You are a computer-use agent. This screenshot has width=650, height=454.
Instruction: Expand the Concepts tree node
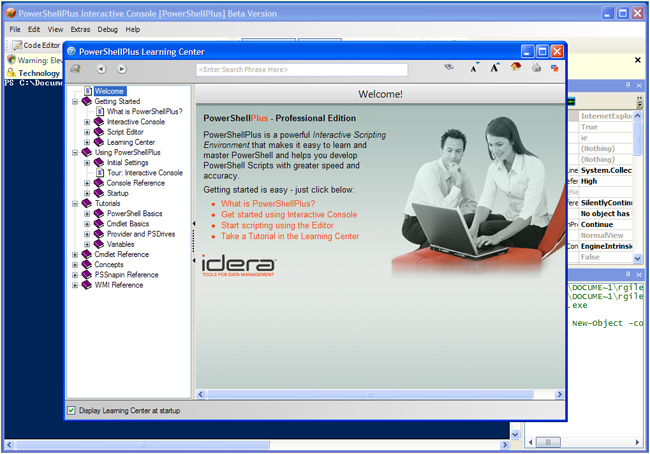click(75, 265)
